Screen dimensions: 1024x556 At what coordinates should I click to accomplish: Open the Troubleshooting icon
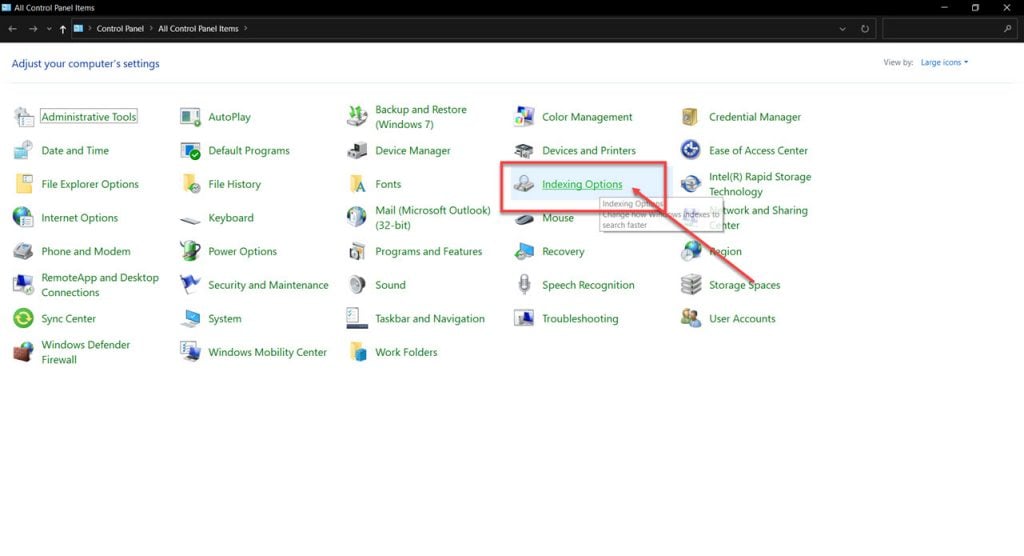click(524, 319)
